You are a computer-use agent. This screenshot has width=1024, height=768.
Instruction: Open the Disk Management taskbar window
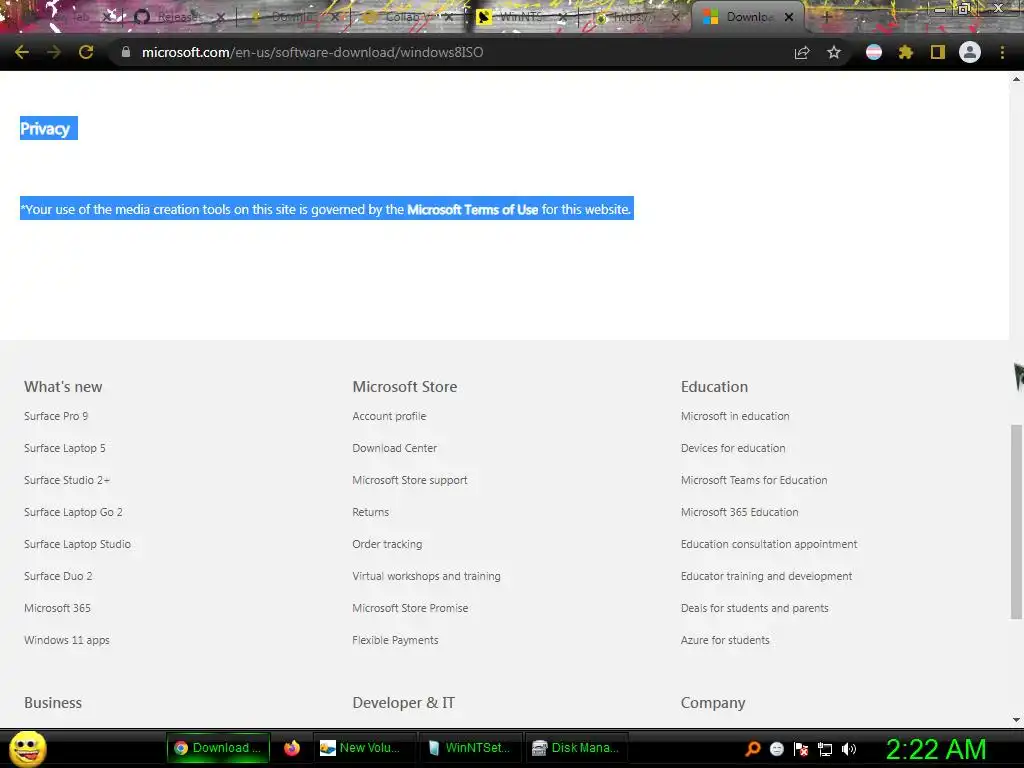[x=576, y=748]
